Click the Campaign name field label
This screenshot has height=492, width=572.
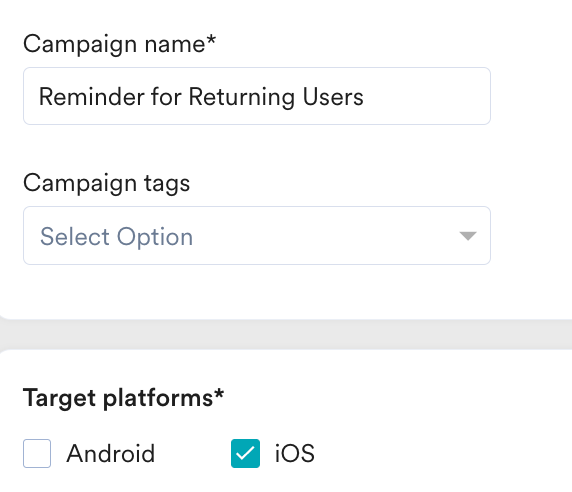[120, 45]
